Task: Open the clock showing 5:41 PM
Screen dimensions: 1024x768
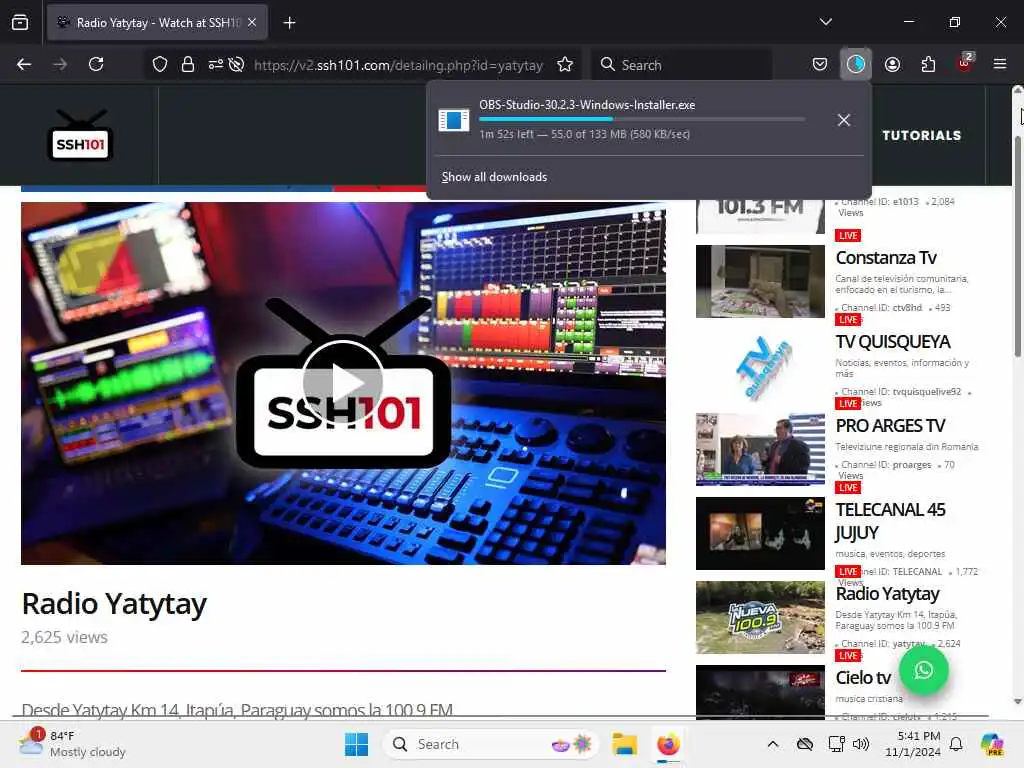Action: tap(912, 744)
